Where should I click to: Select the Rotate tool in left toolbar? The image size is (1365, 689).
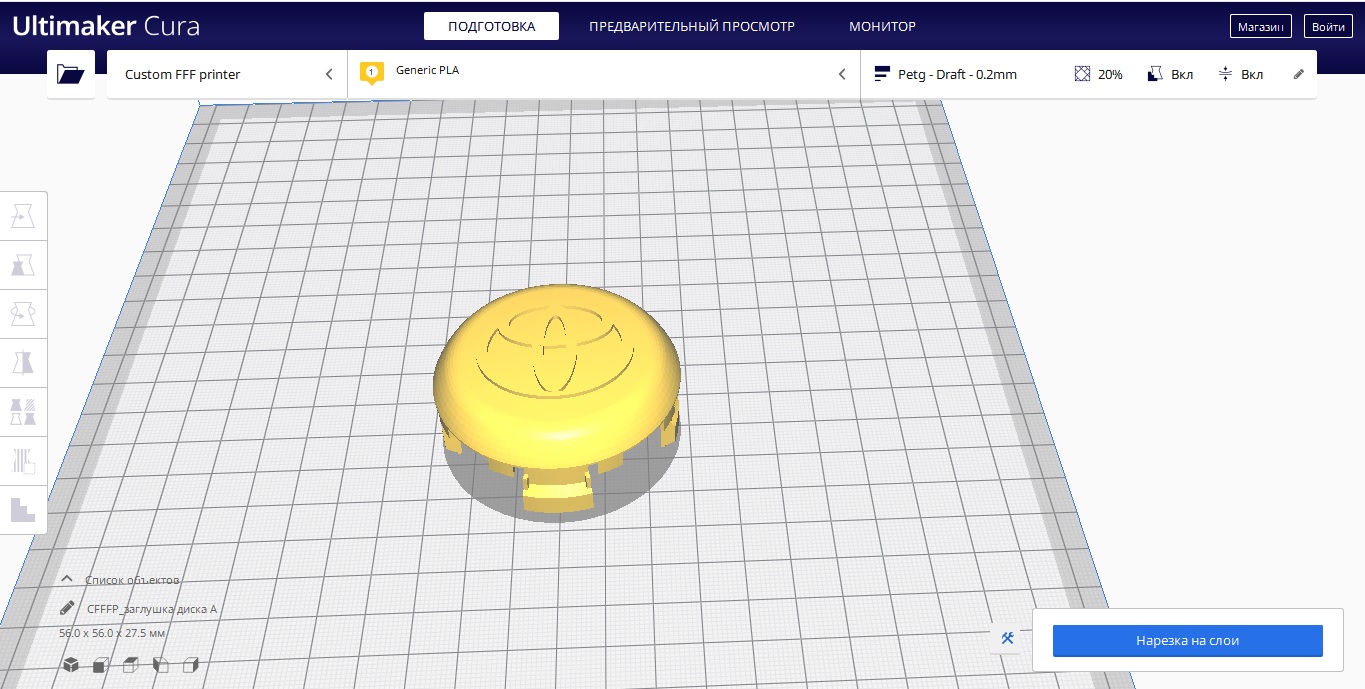click(x=23, y=314)
